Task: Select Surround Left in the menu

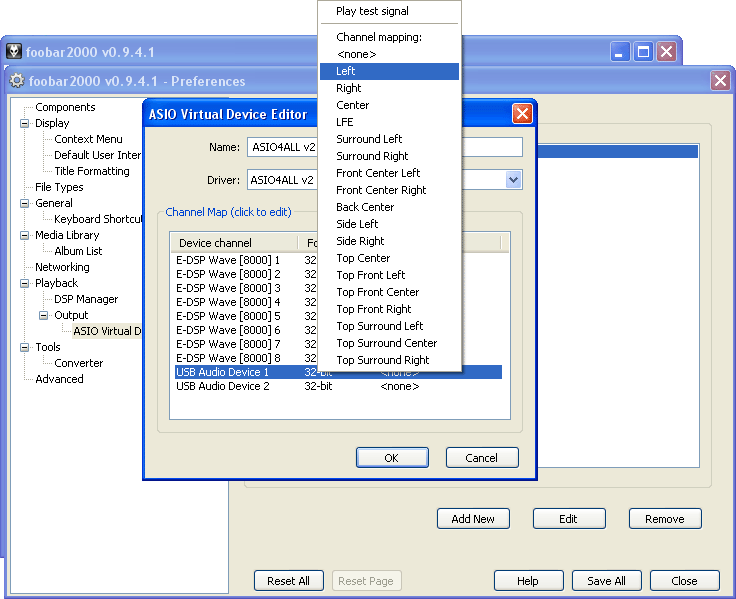Action: (390, 139)
